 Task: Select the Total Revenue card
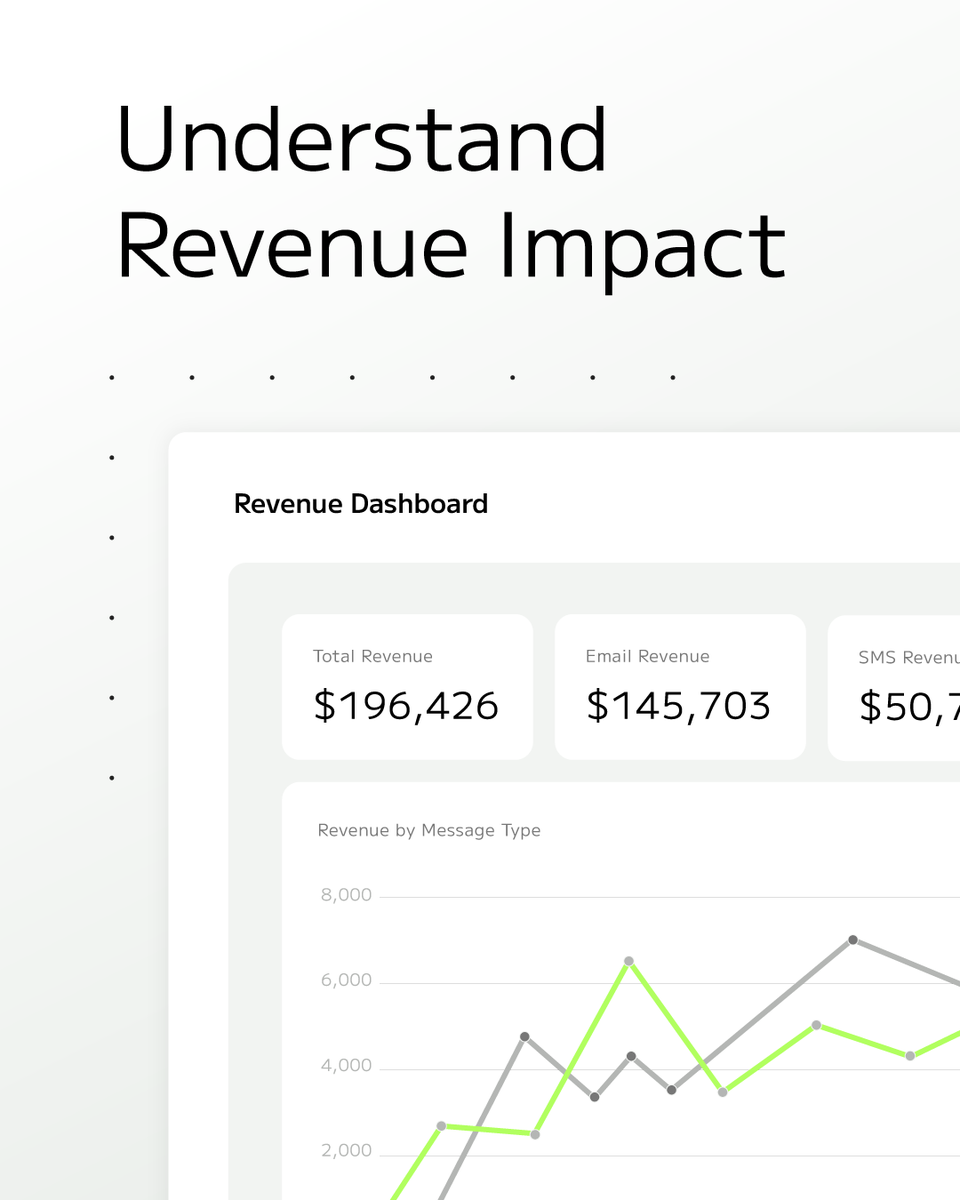[x=407, y=687]
